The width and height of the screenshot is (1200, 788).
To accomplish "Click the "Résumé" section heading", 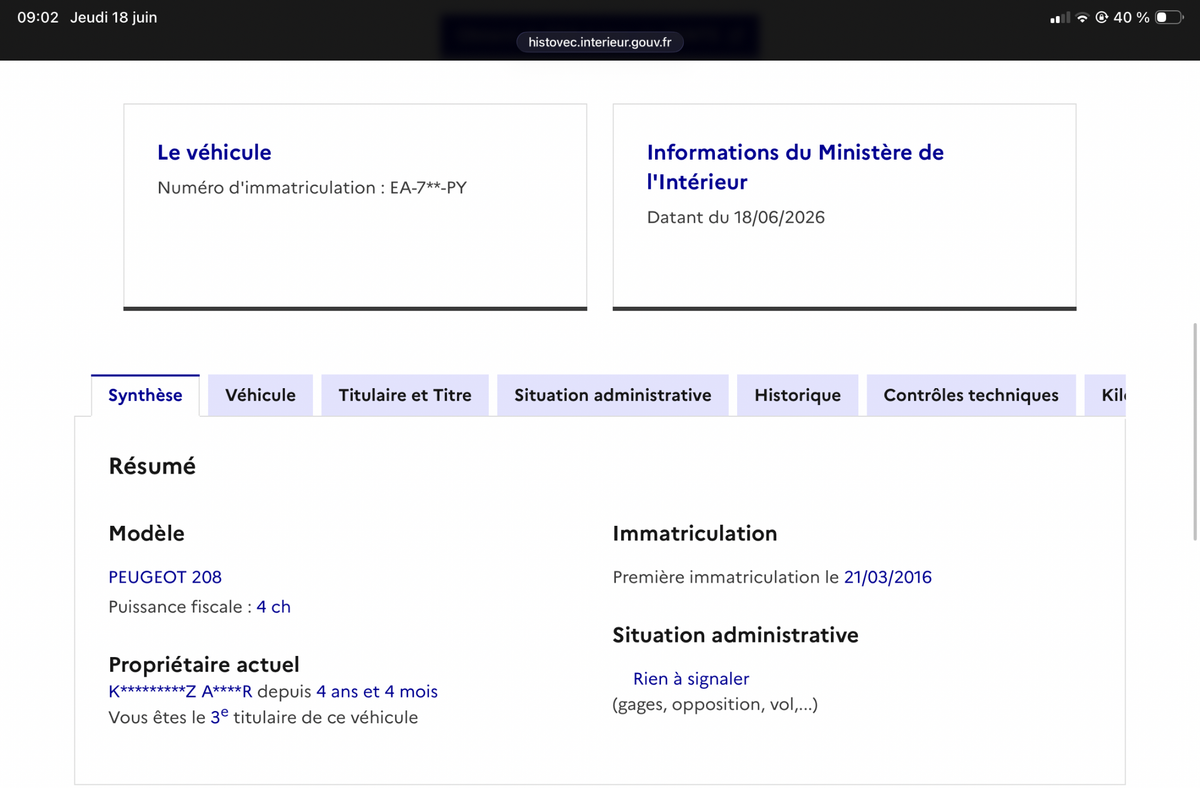I will [x=152, y=466].
